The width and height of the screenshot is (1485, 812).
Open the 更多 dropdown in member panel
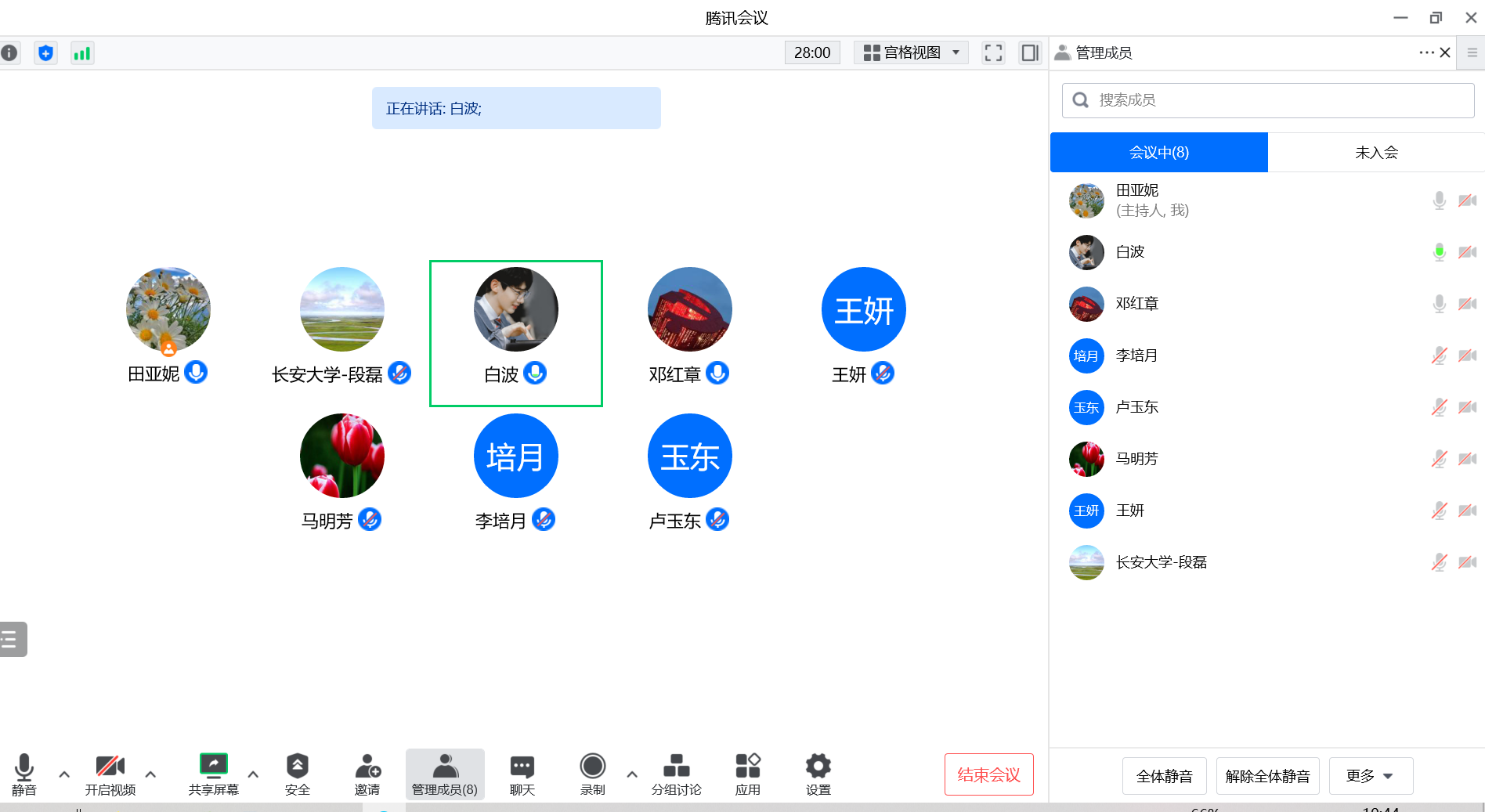point(1370,776)
